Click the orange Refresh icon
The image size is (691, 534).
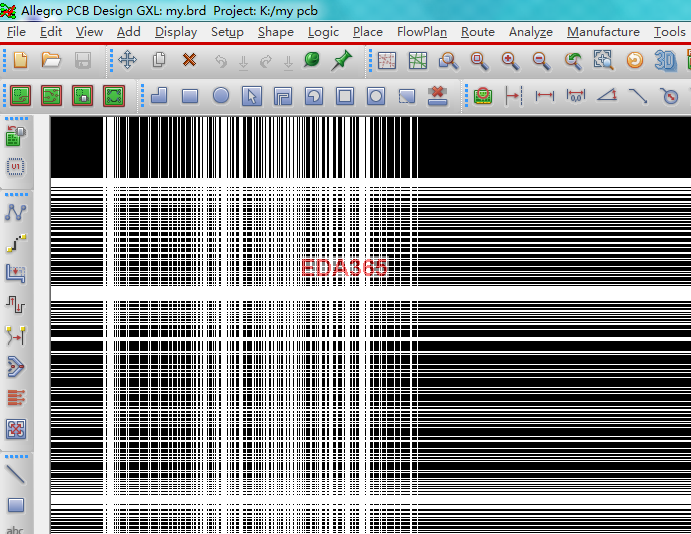coord(635,60)
